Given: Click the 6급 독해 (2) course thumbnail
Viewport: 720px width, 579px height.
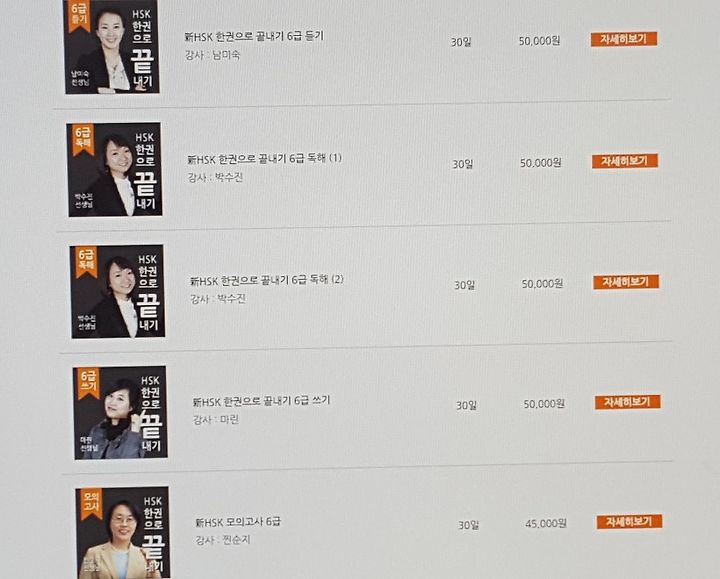Looking at the screenshot, I should point(118,291).
